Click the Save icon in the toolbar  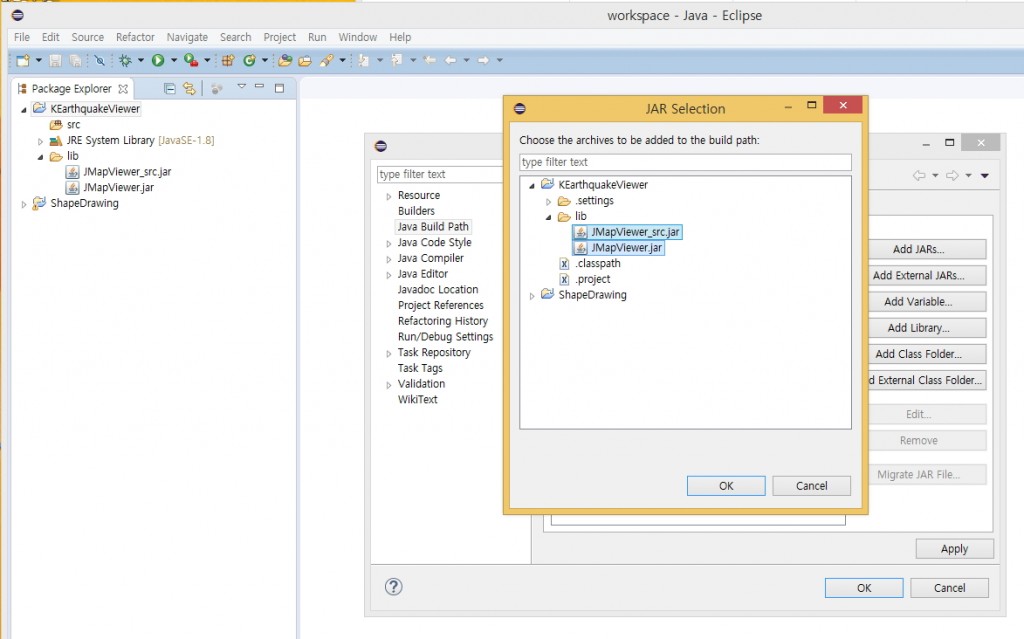point(53,59)
